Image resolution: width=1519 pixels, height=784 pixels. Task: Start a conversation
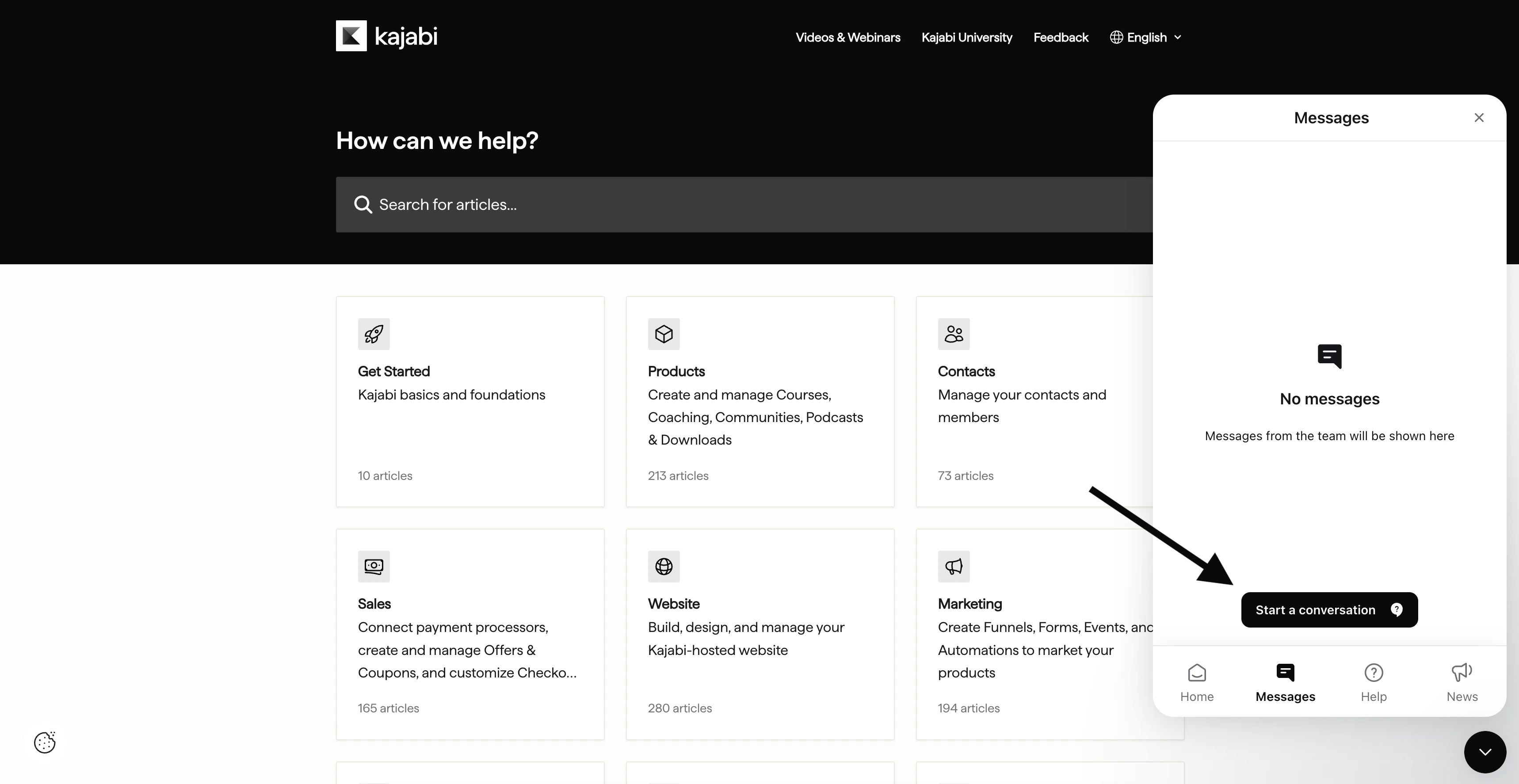(x=1328, y=610)
